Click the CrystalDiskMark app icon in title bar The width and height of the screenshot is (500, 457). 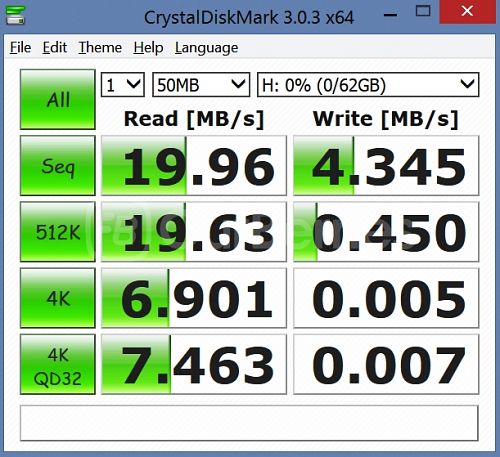coord(15,15)
